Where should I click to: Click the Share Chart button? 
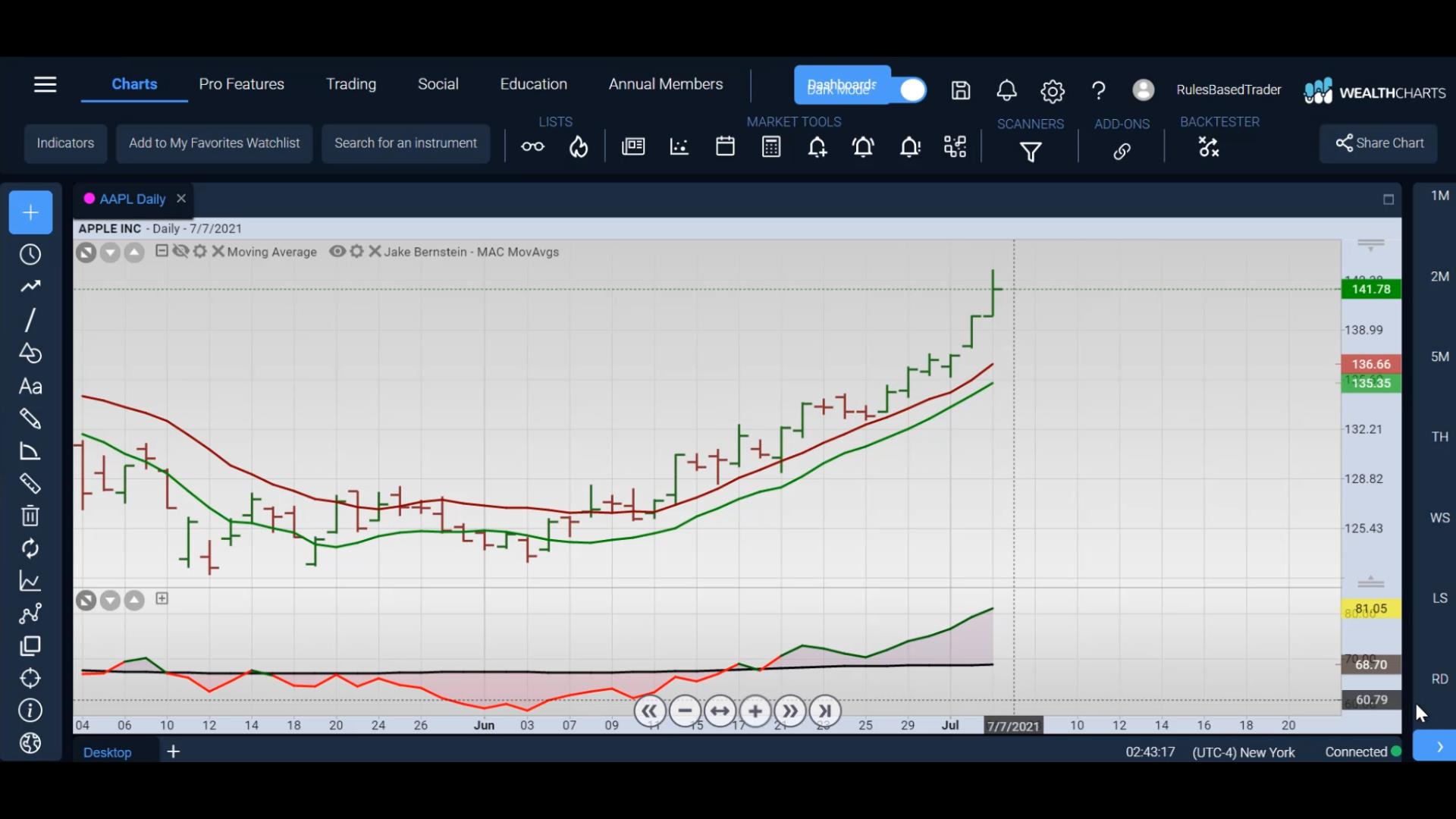tap(1379, 143)
